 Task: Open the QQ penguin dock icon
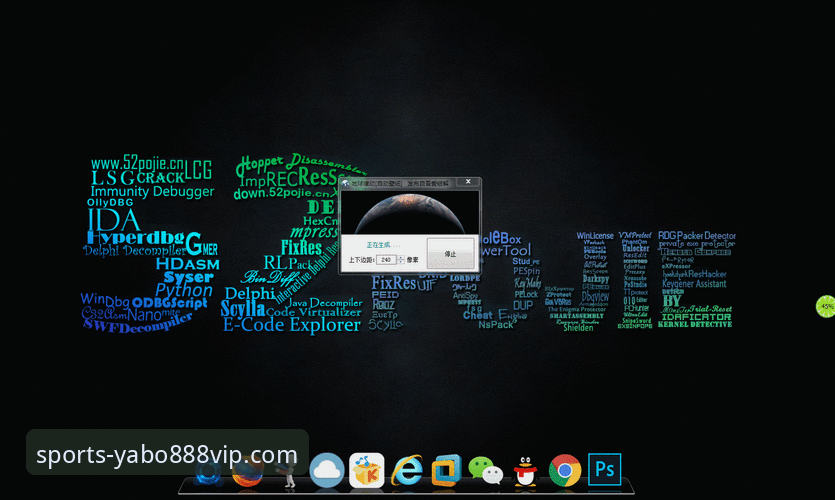[525, 471]
